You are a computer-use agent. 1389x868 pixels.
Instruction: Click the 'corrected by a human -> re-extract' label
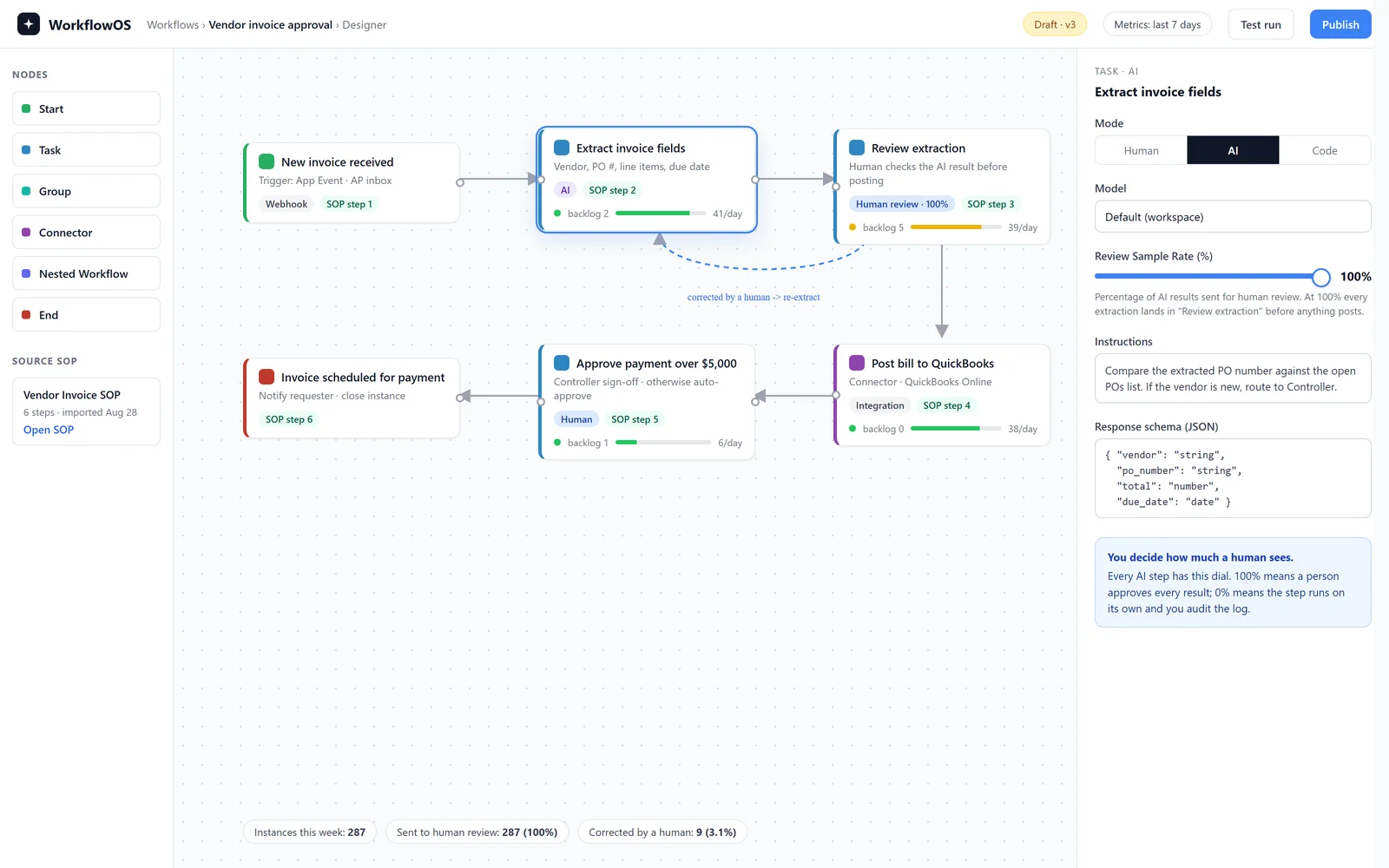point(754,297)
